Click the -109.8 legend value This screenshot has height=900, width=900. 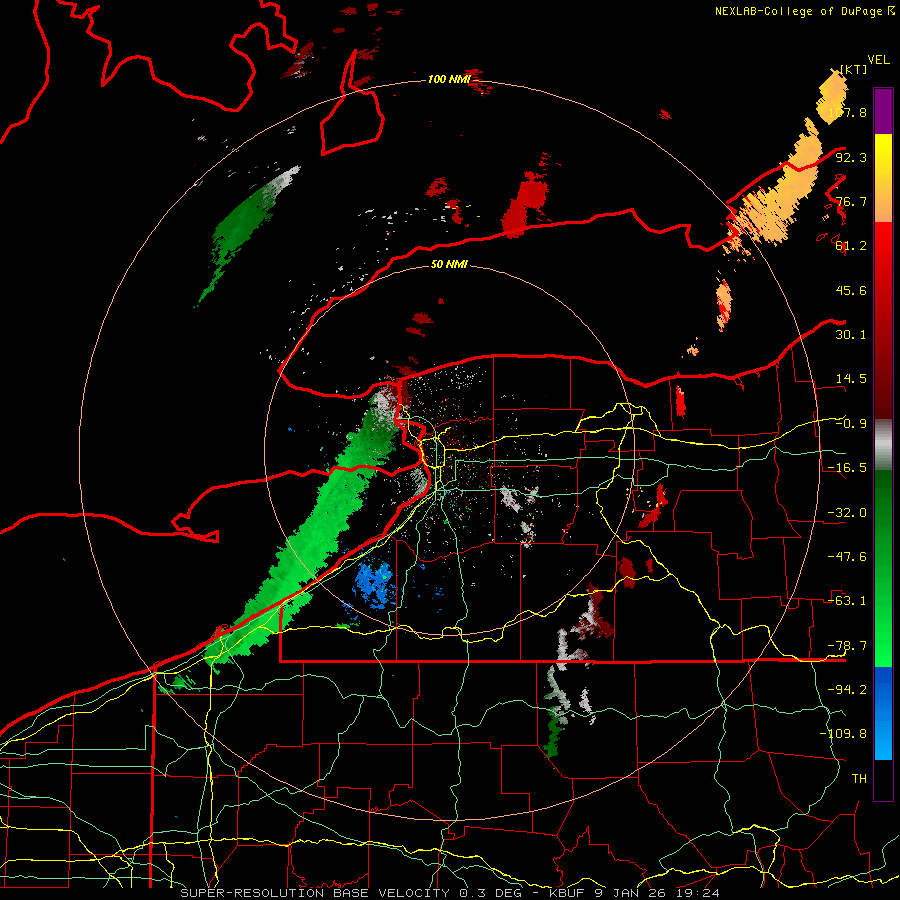tap(843, 734)
